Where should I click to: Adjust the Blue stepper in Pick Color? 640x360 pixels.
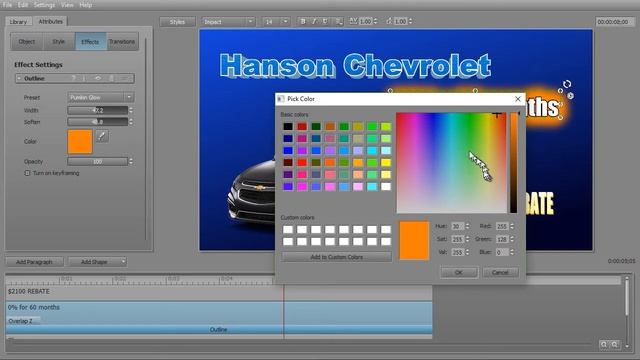coord(512,252)
